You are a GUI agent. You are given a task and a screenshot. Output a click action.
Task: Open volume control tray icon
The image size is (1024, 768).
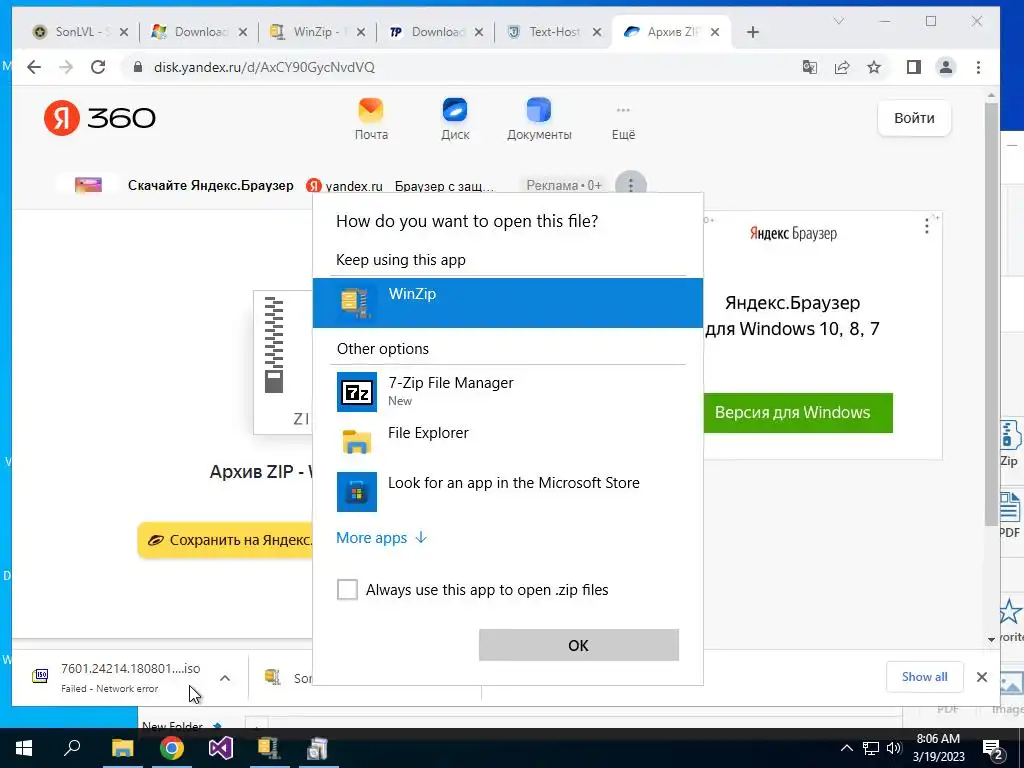click(894, 748)
